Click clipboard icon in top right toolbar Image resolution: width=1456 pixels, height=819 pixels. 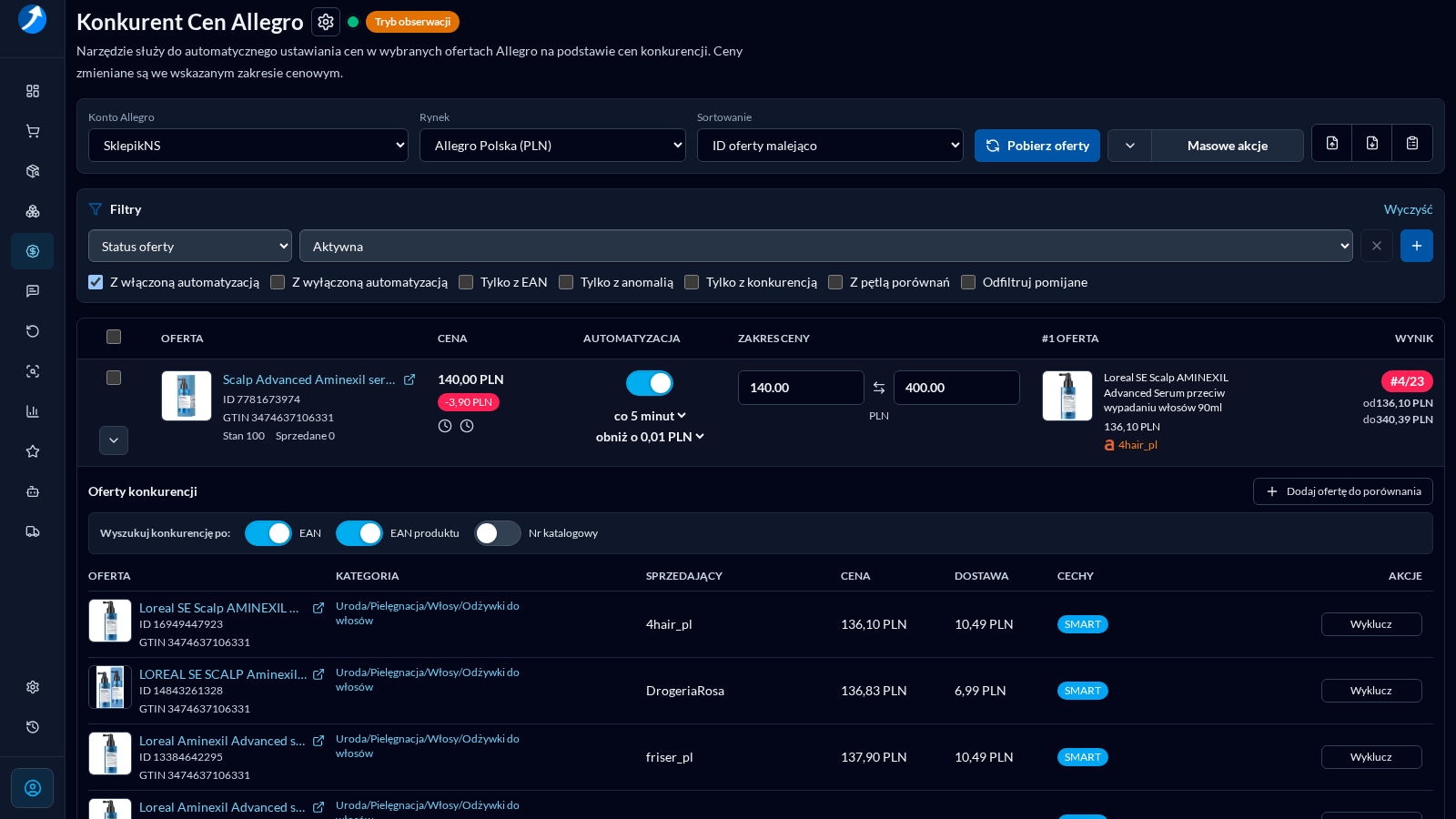coord(1412,144)
